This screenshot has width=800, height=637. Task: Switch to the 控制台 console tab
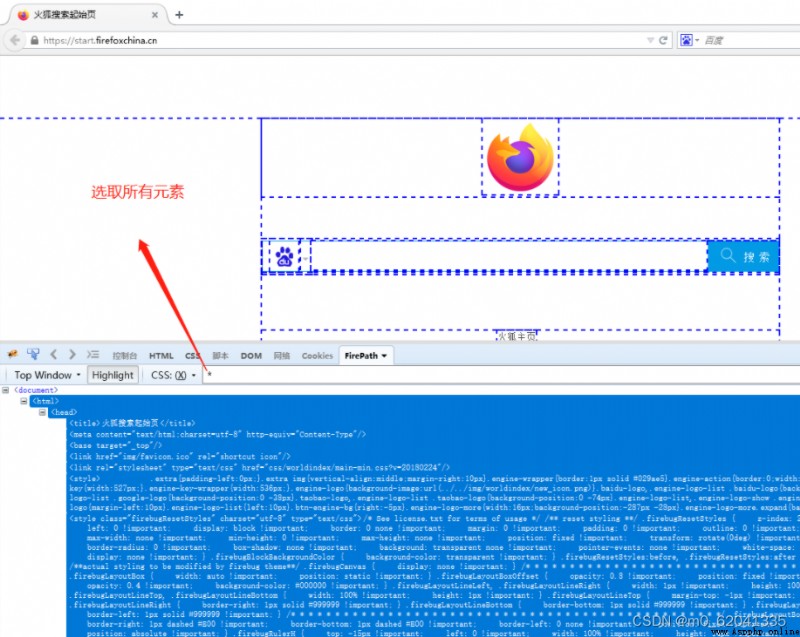tap(124, 355)
